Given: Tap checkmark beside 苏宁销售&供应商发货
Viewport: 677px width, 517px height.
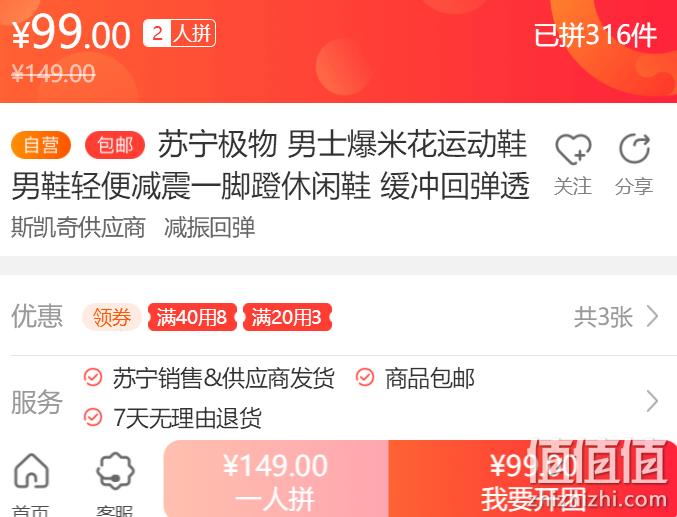Looking at the screenshot, I should [x=93, y=377].
